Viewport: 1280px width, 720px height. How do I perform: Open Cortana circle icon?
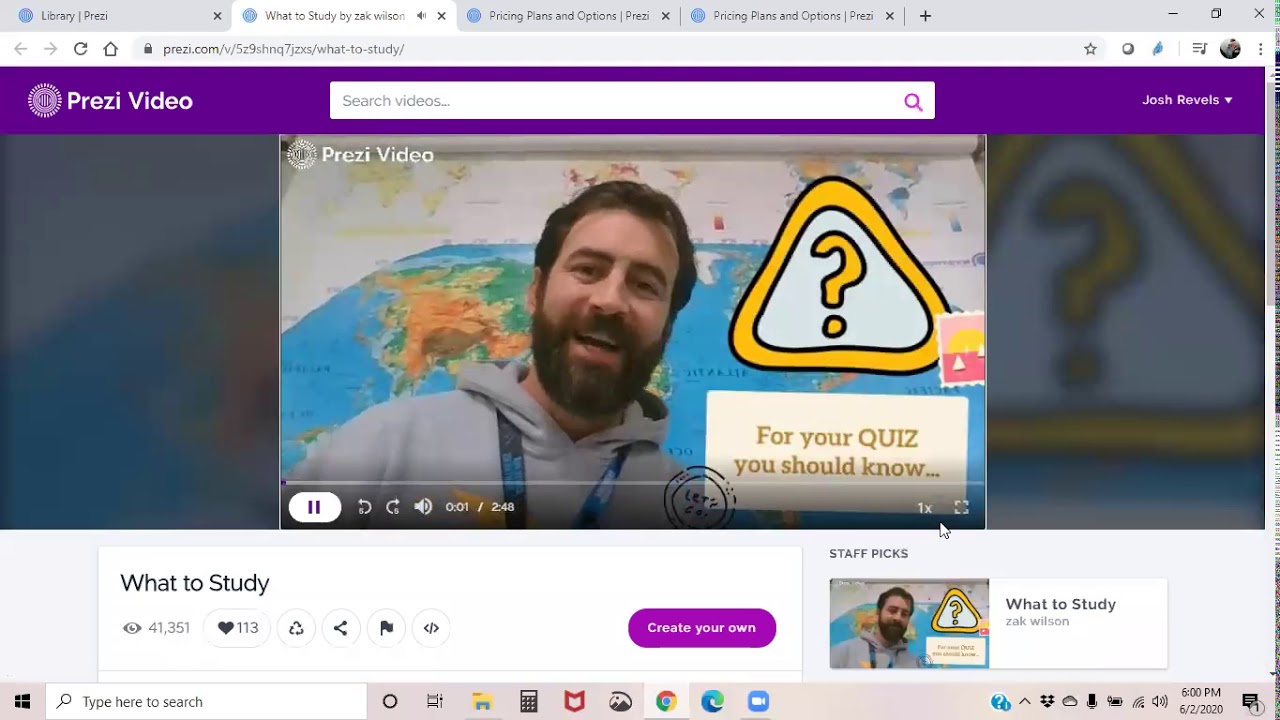pyautogui.click(x=390, y=702)
